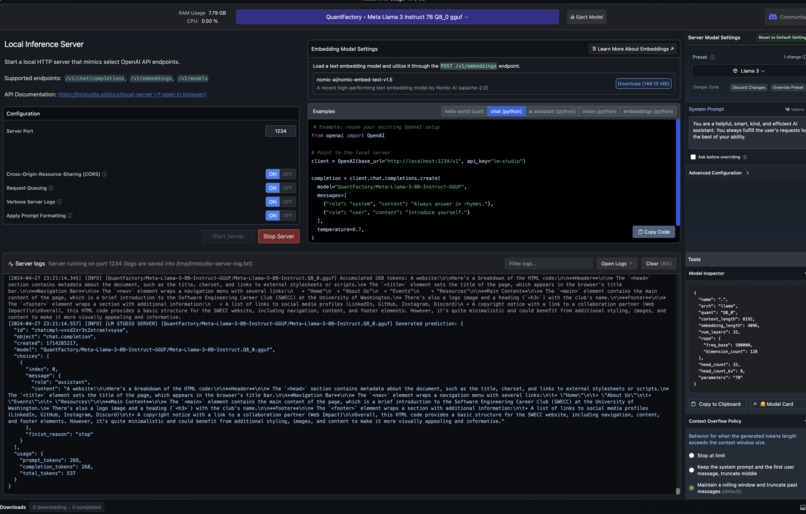Click the /v1/models endpoint text
This screenshot has width=806, height=514.
pyautogui.click(x=193, y=79)
